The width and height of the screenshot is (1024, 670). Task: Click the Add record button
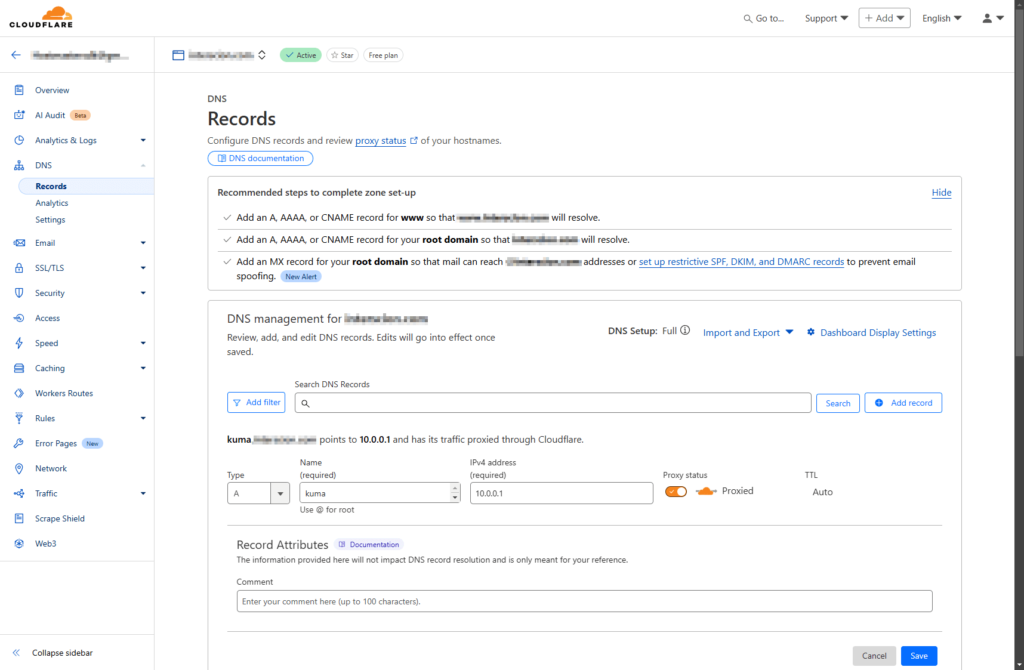point(903,403)
